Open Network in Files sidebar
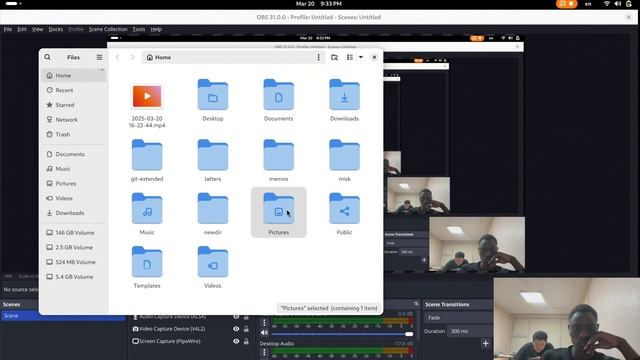This screenshot has height=360, width=640. (73, 120)
